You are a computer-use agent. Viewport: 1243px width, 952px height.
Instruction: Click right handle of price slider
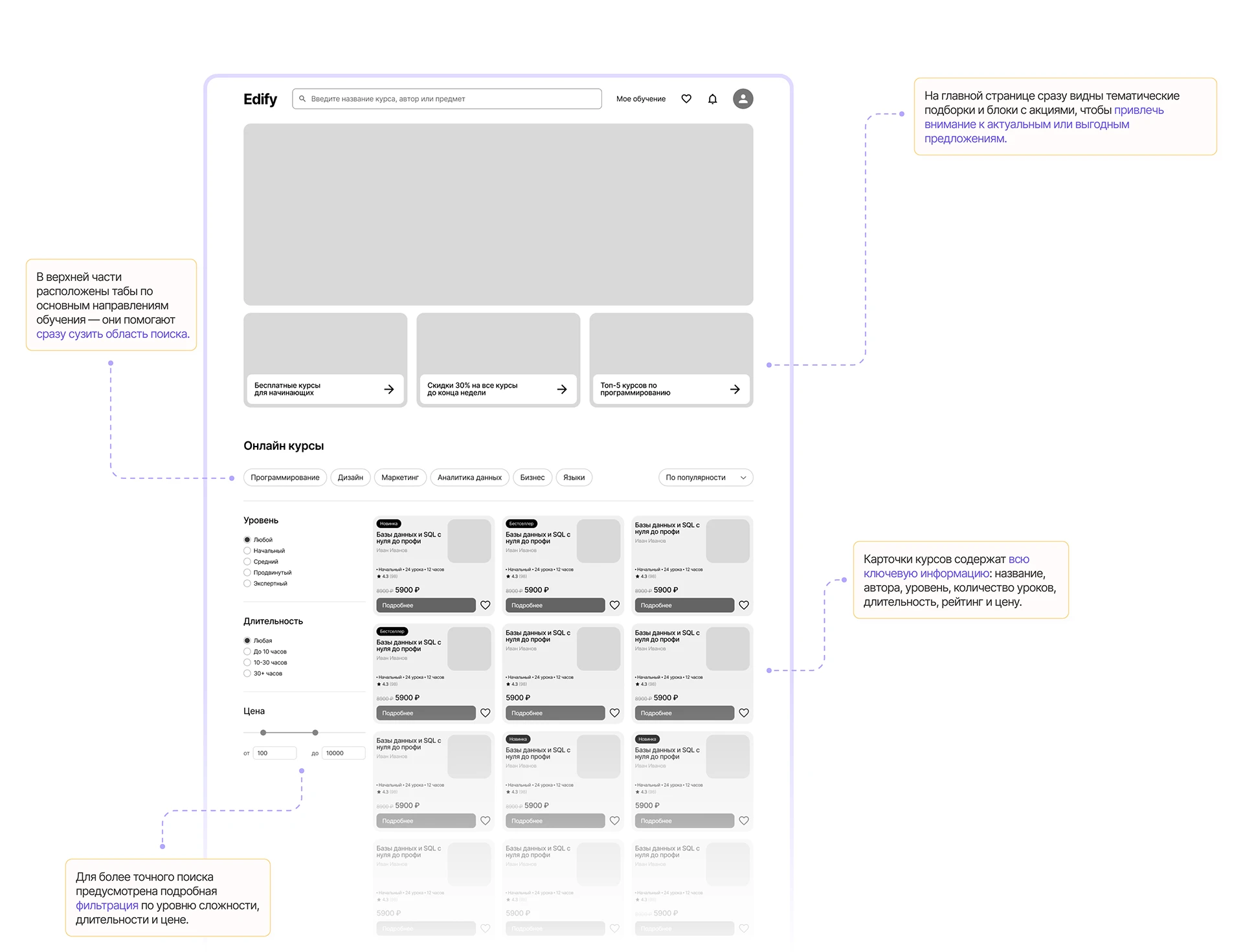click(315, 733)
